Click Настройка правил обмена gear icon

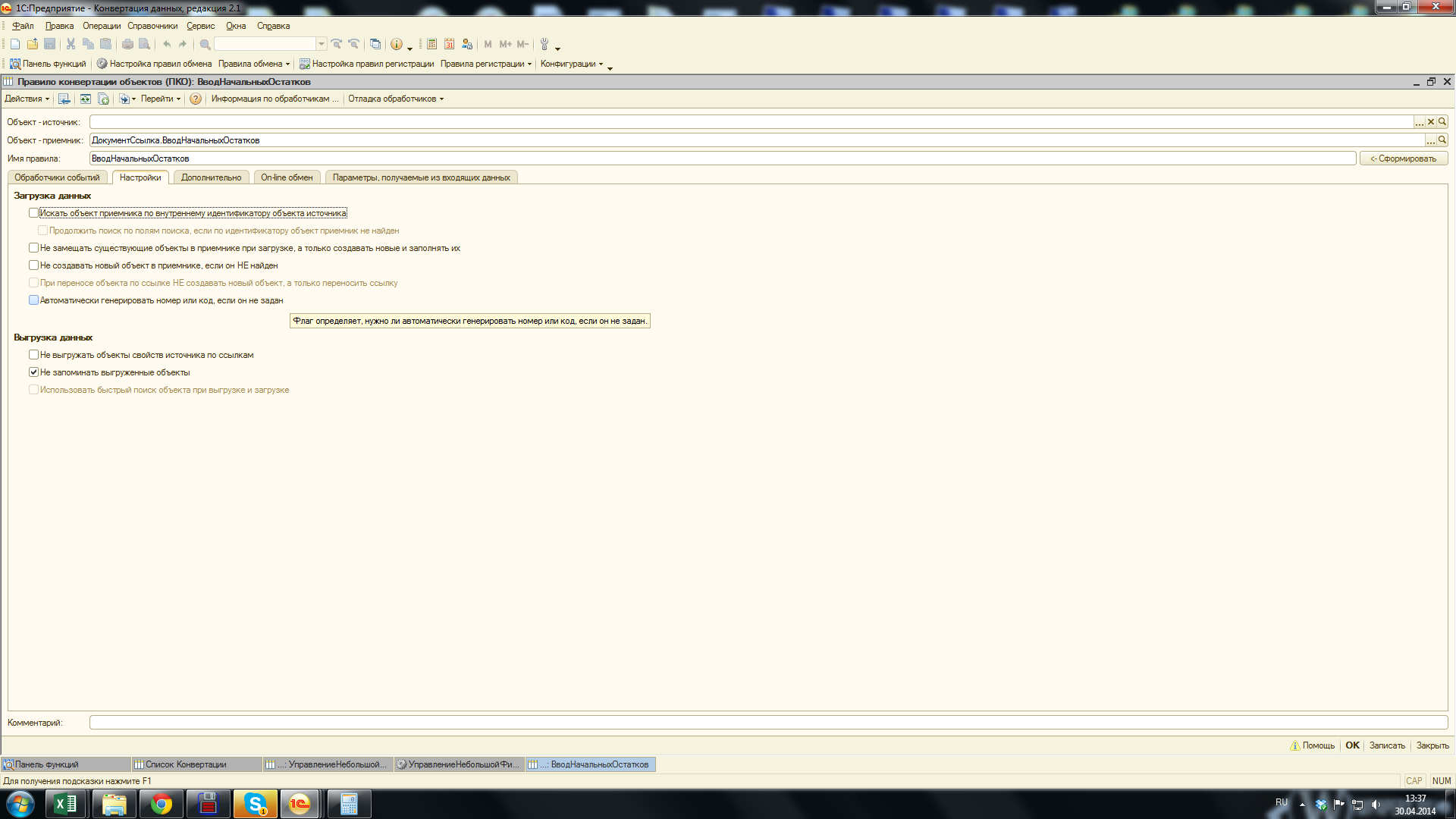[x=102, y=64]
